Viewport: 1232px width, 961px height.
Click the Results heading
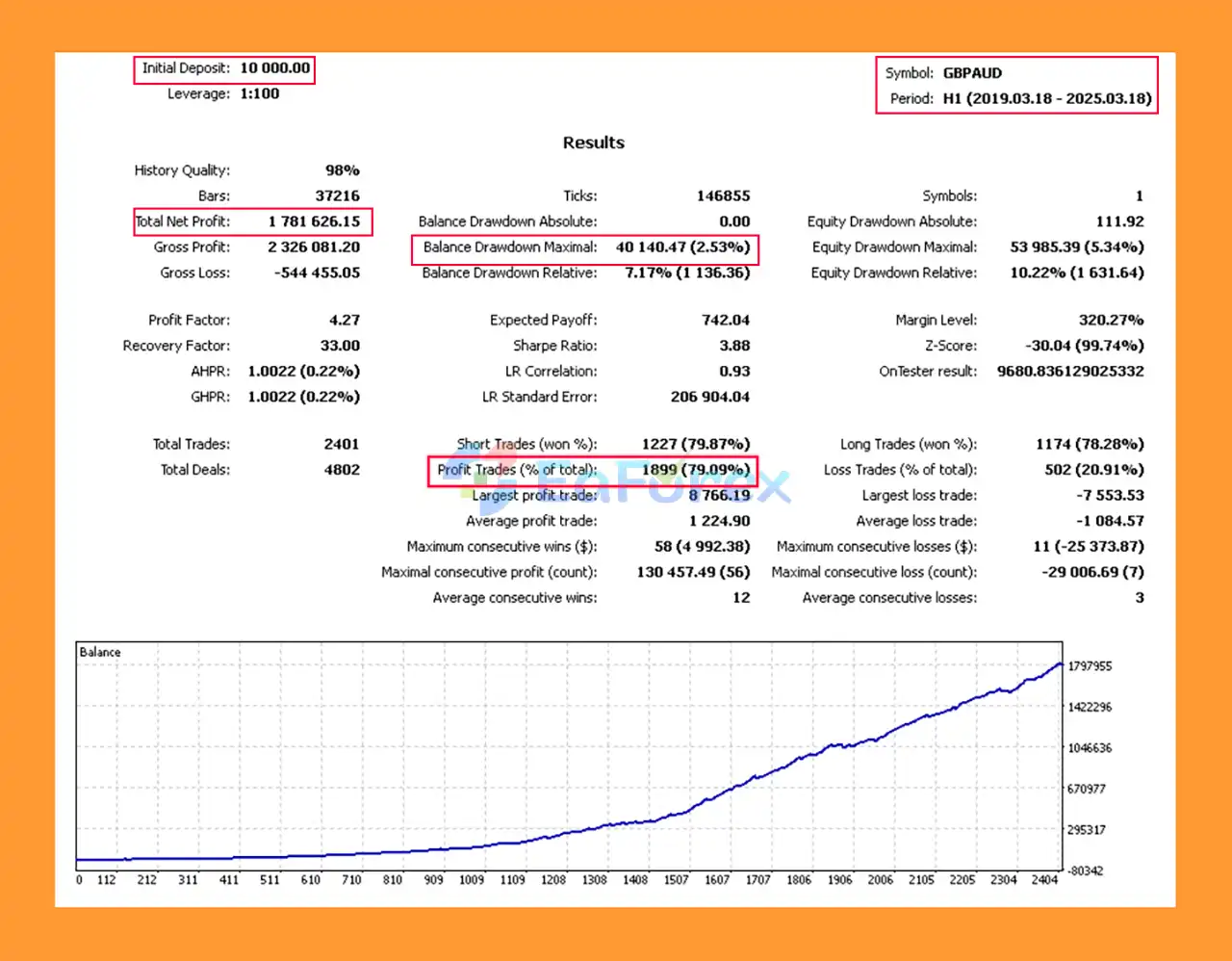pyautogui.click(x=593, y=143)
